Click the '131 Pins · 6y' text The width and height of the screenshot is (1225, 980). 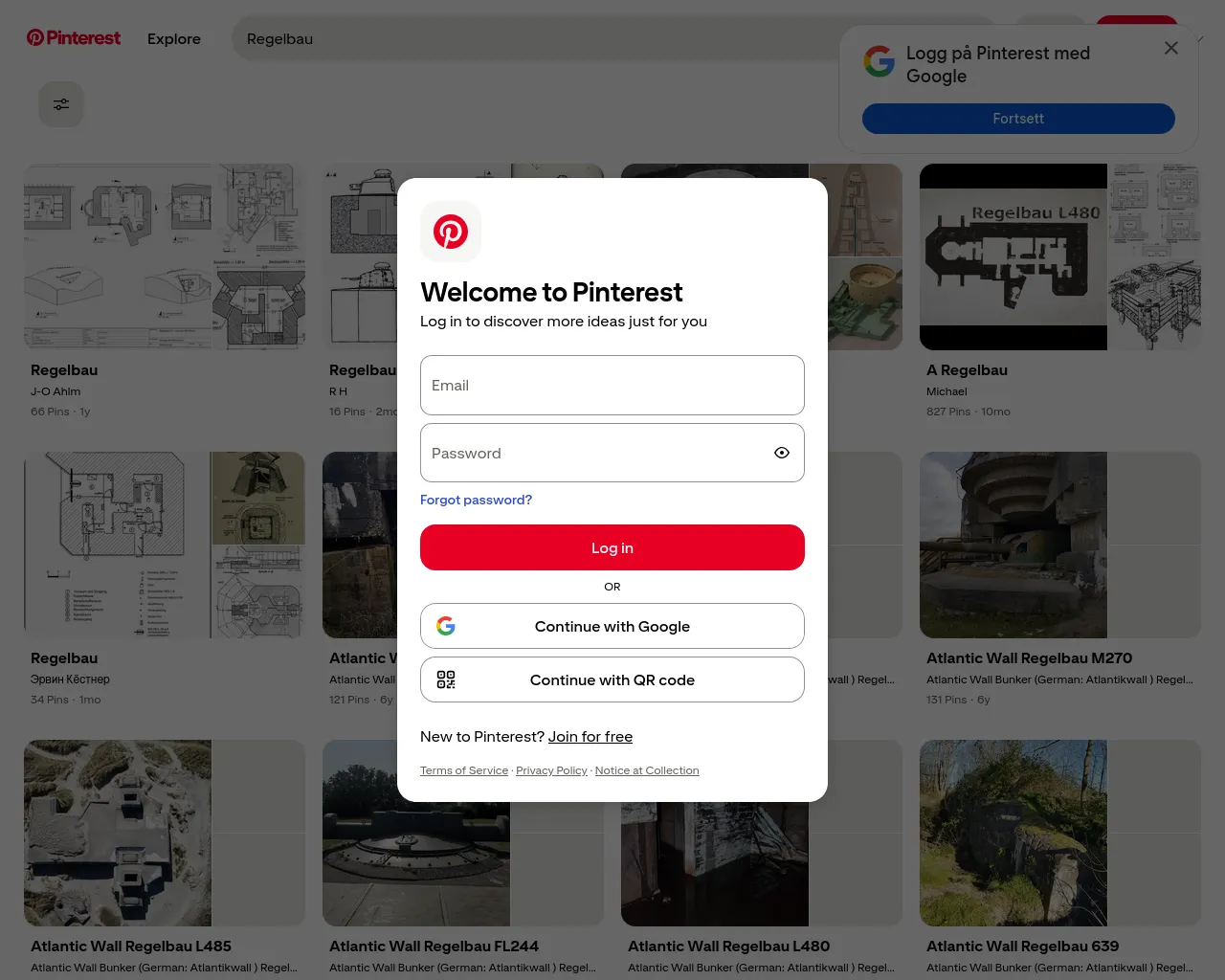pyautogui.click(x=958, y=700)
